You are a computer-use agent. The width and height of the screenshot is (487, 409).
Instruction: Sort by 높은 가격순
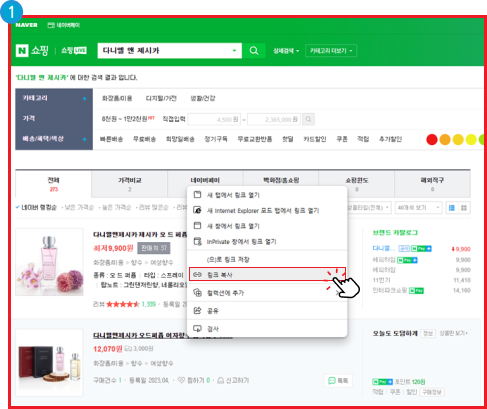pos(116,208)
